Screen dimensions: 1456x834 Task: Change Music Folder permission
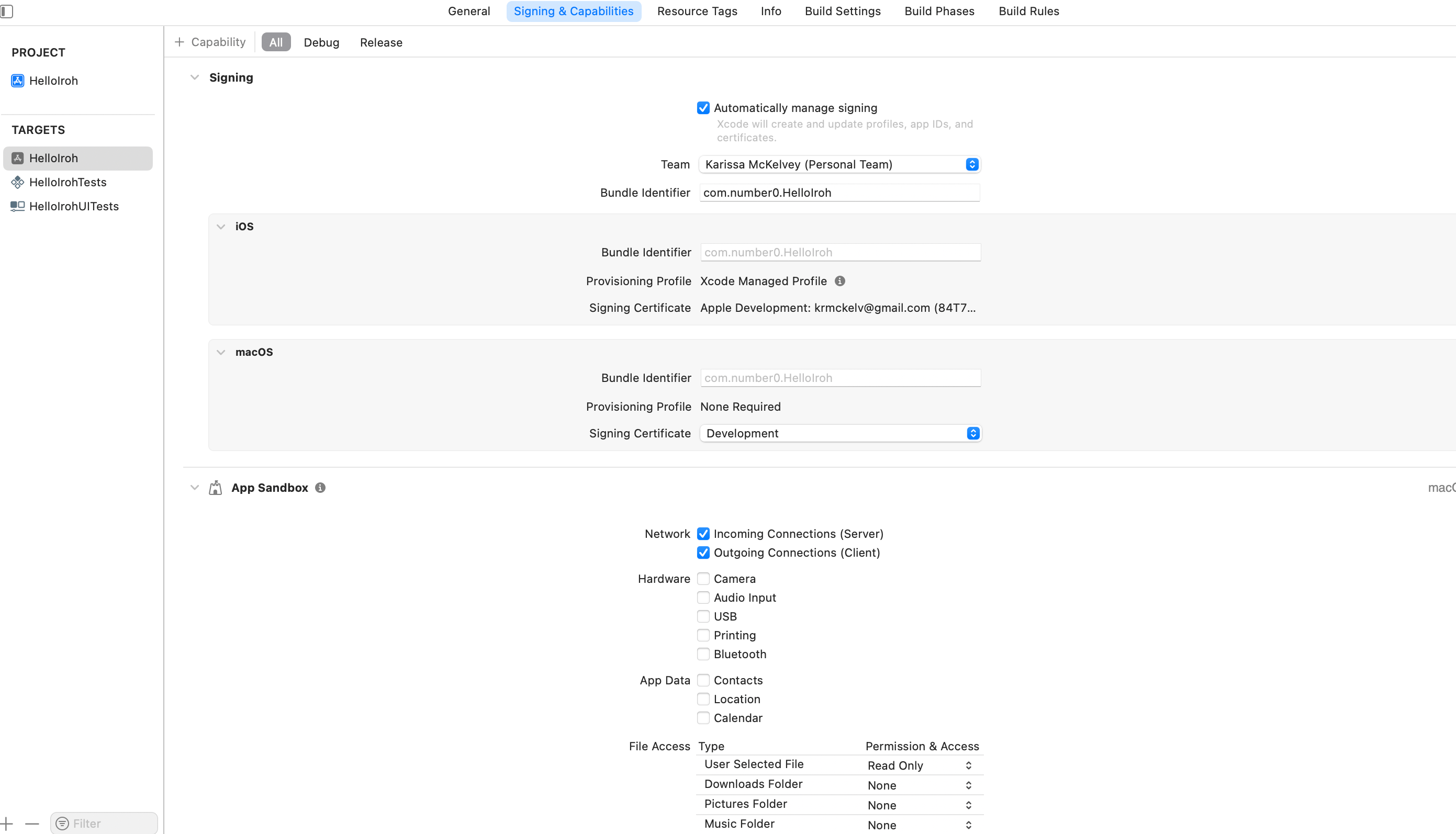pyautogui.click(x=920, y=826)
